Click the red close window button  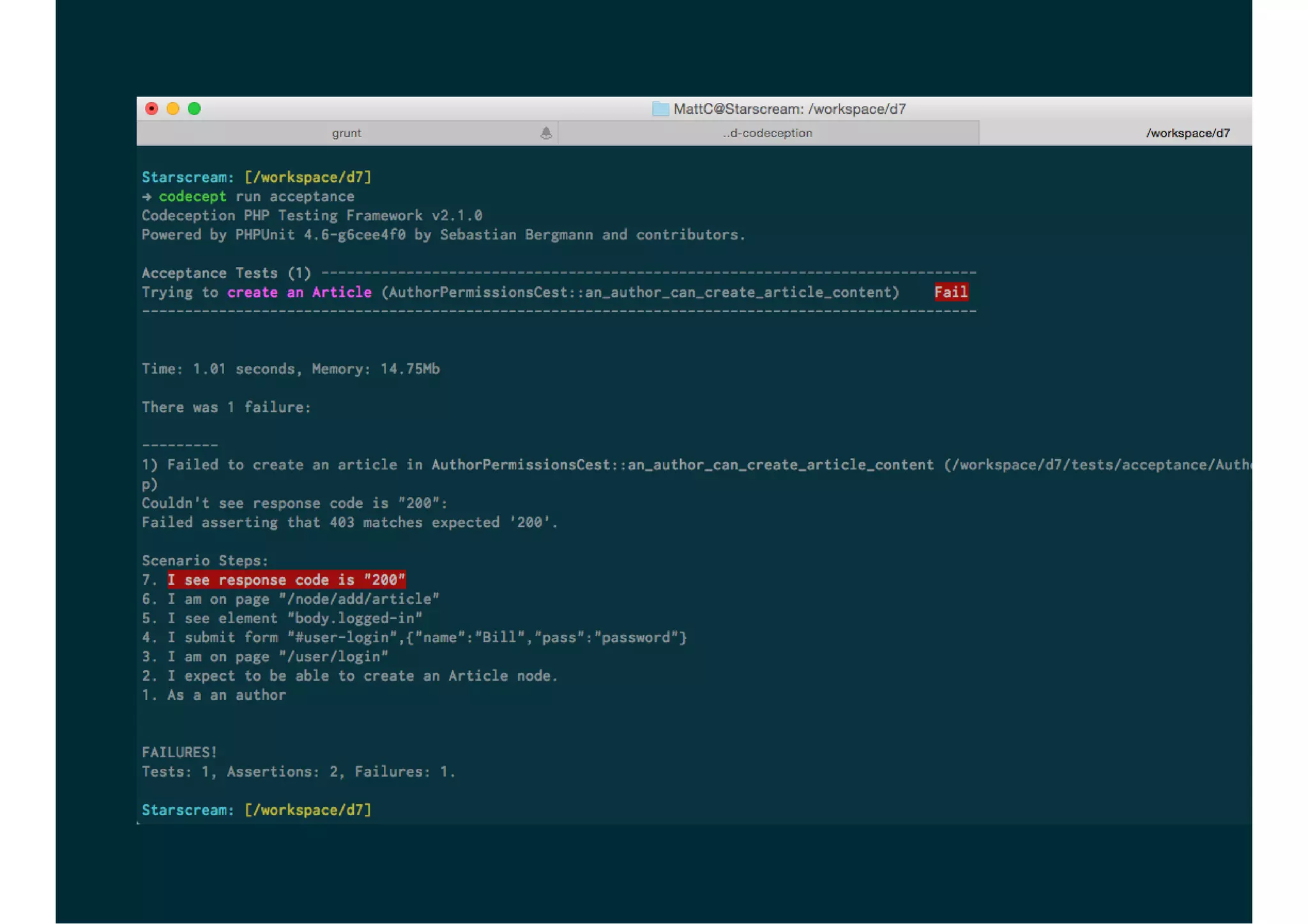click(151, 109)
